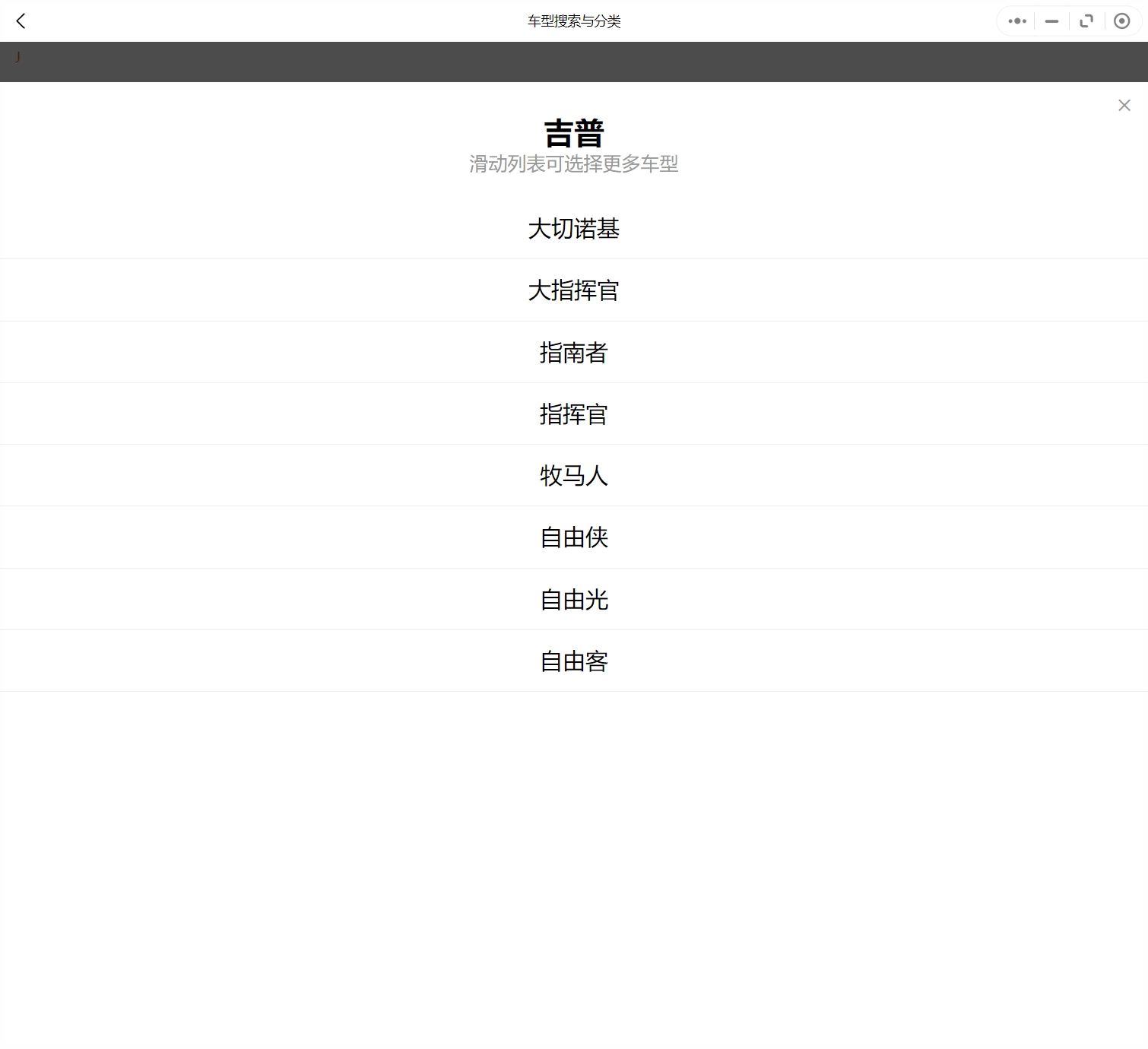Toggle the expand window icon
Screen dimensions: 1148x1049
[x=1086, y=21]
